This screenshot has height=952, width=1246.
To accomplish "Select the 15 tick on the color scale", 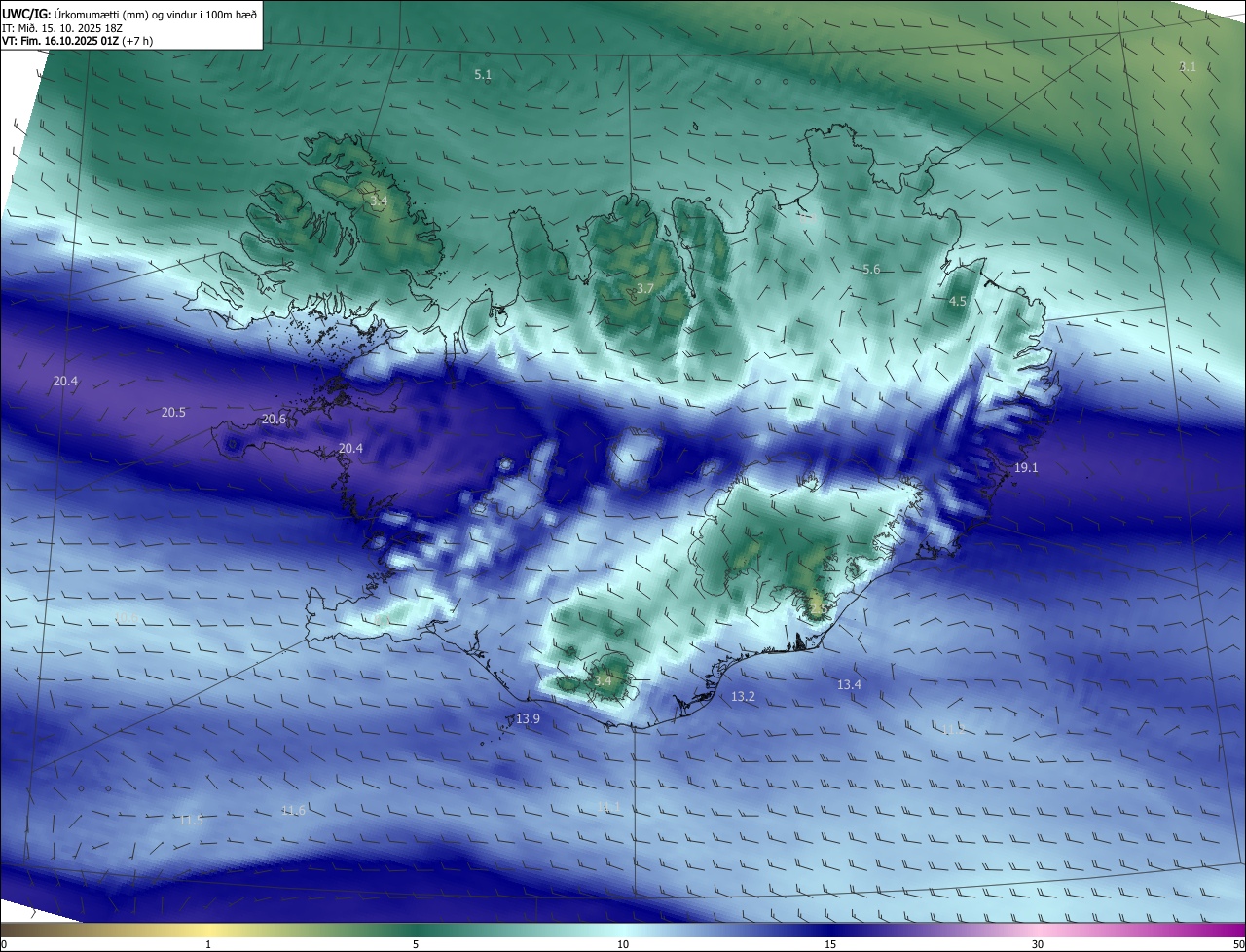I will 830,944.
